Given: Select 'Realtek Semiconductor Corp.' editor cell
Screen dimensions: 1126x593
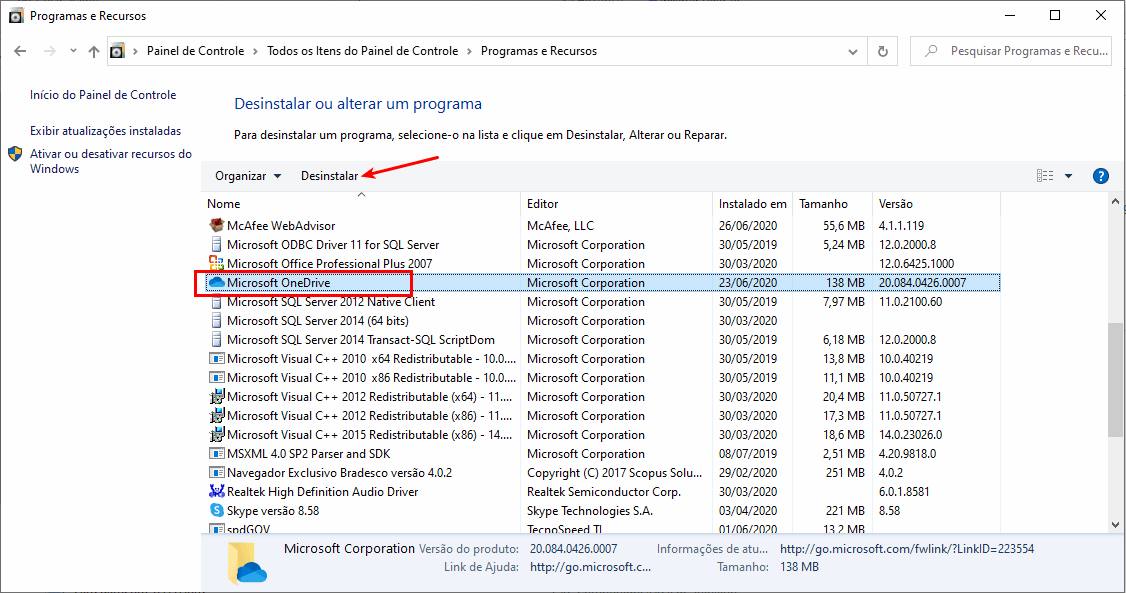Looking at the screenshot, I should [604, 492].
